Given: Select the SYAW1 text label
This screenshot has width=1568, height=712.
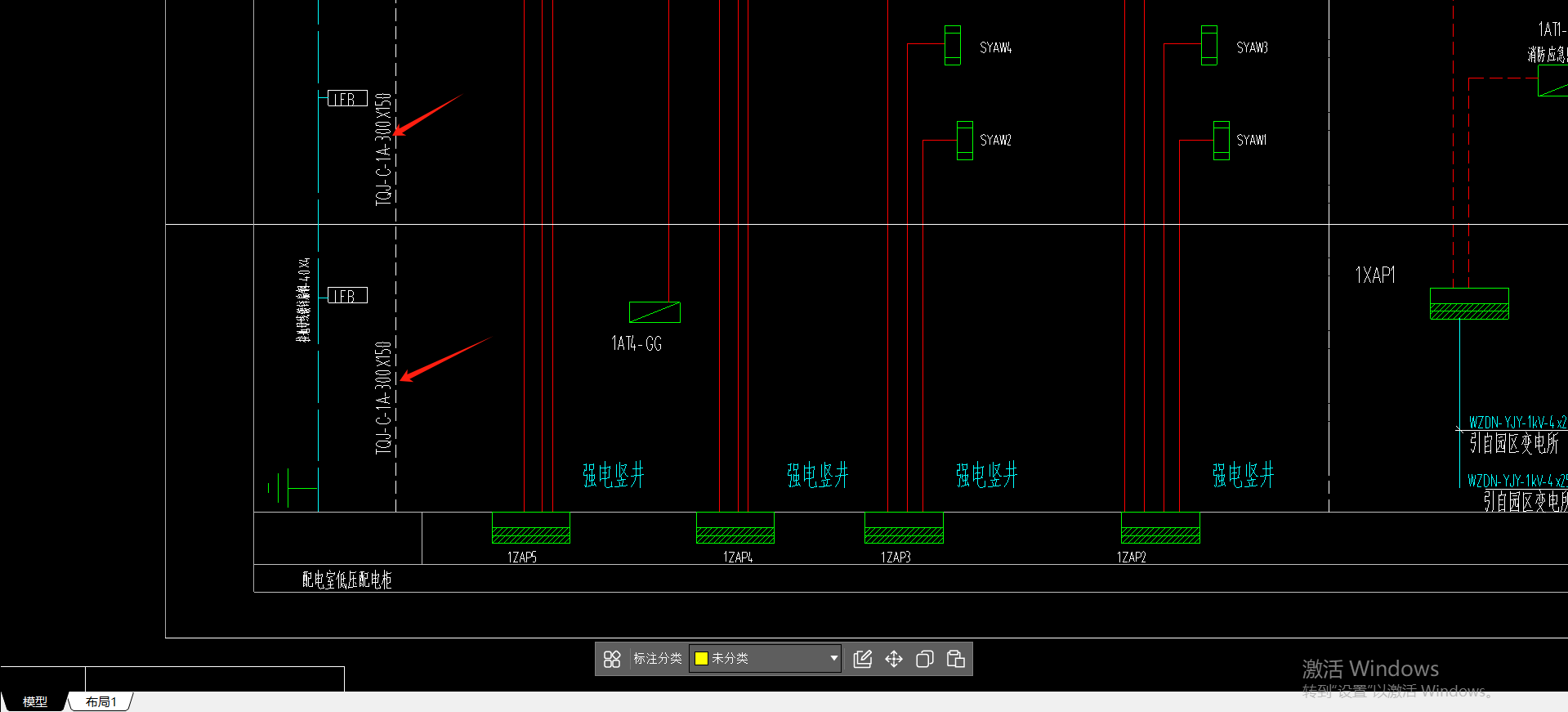Looking at the screenshot, I should [1252, 140].
